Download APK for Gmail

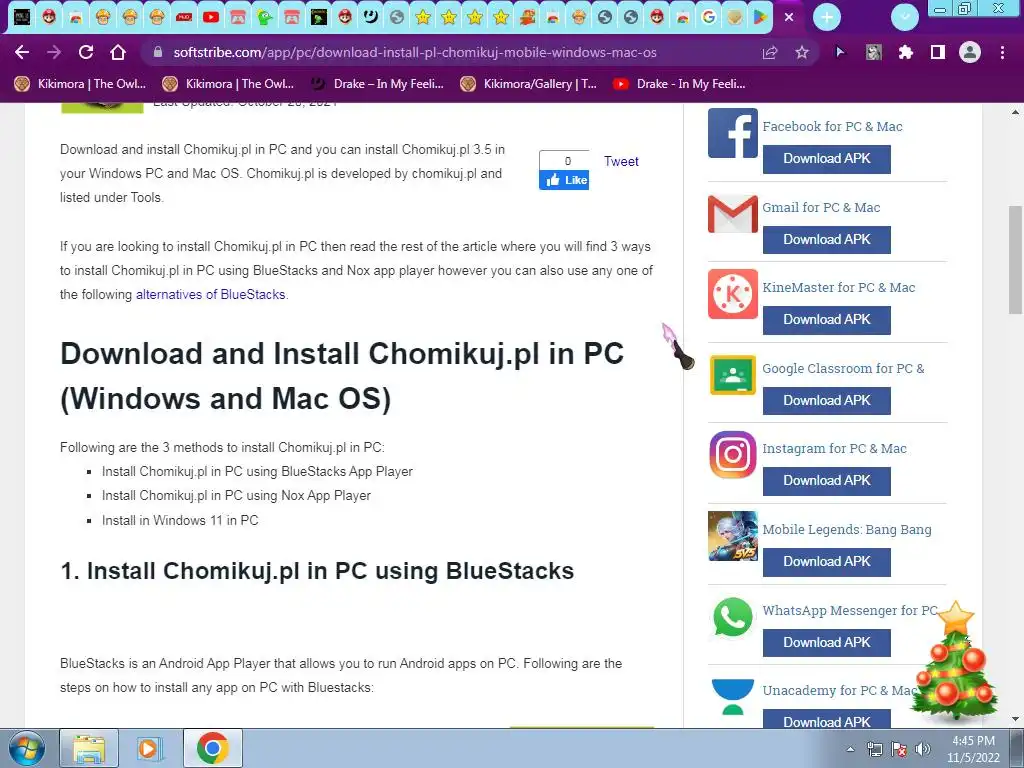(x=827, y=240)
